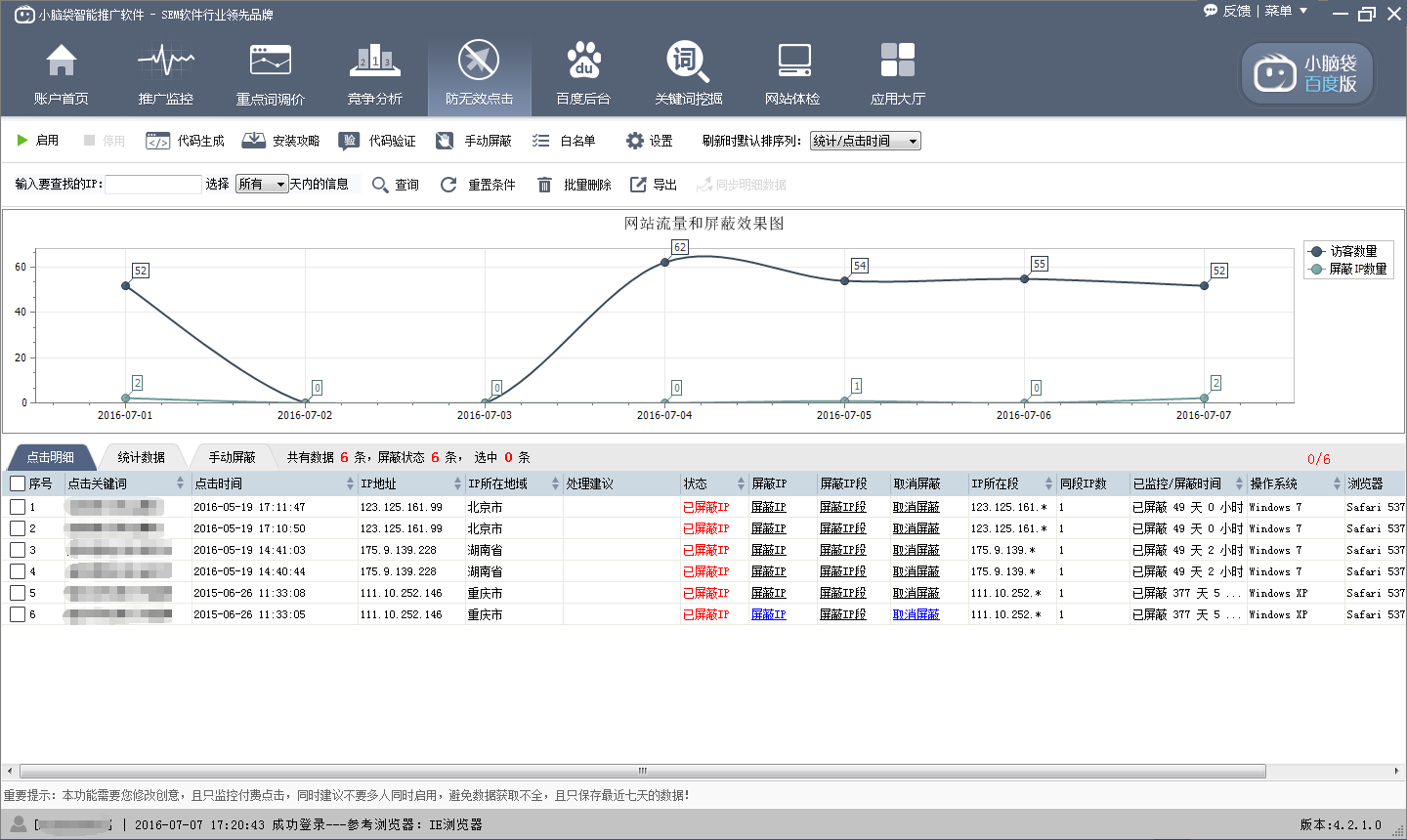This screenshot has height=840, width=1407.
Task: Open 关键词挖掘 keyword search icon
Action: pos(688,62)
